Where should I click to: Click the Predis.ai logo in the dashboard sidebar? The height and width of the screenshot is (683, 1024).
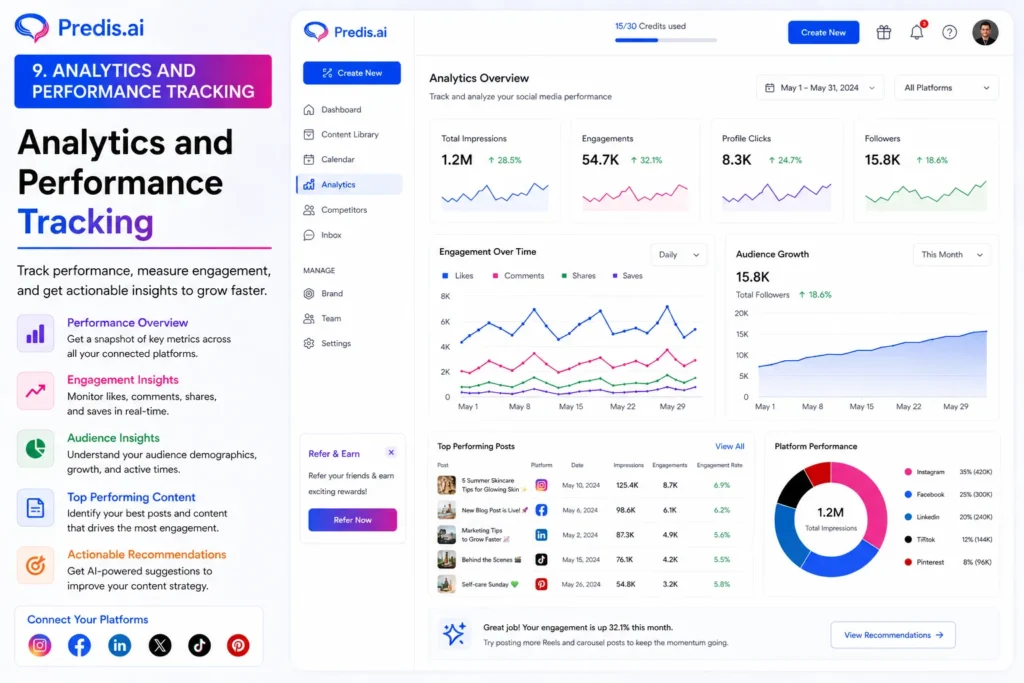click(x=345, y=31)
